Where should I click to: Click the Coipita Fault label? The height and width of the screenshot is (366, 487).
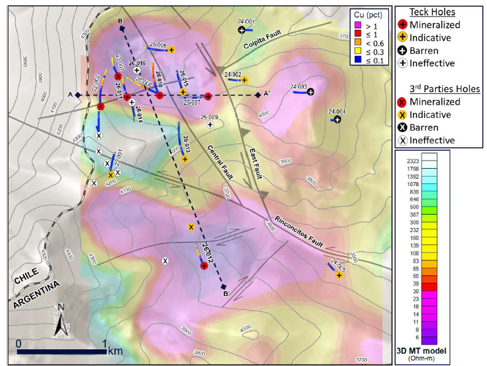pyautogui.click(x=262, y=40)
